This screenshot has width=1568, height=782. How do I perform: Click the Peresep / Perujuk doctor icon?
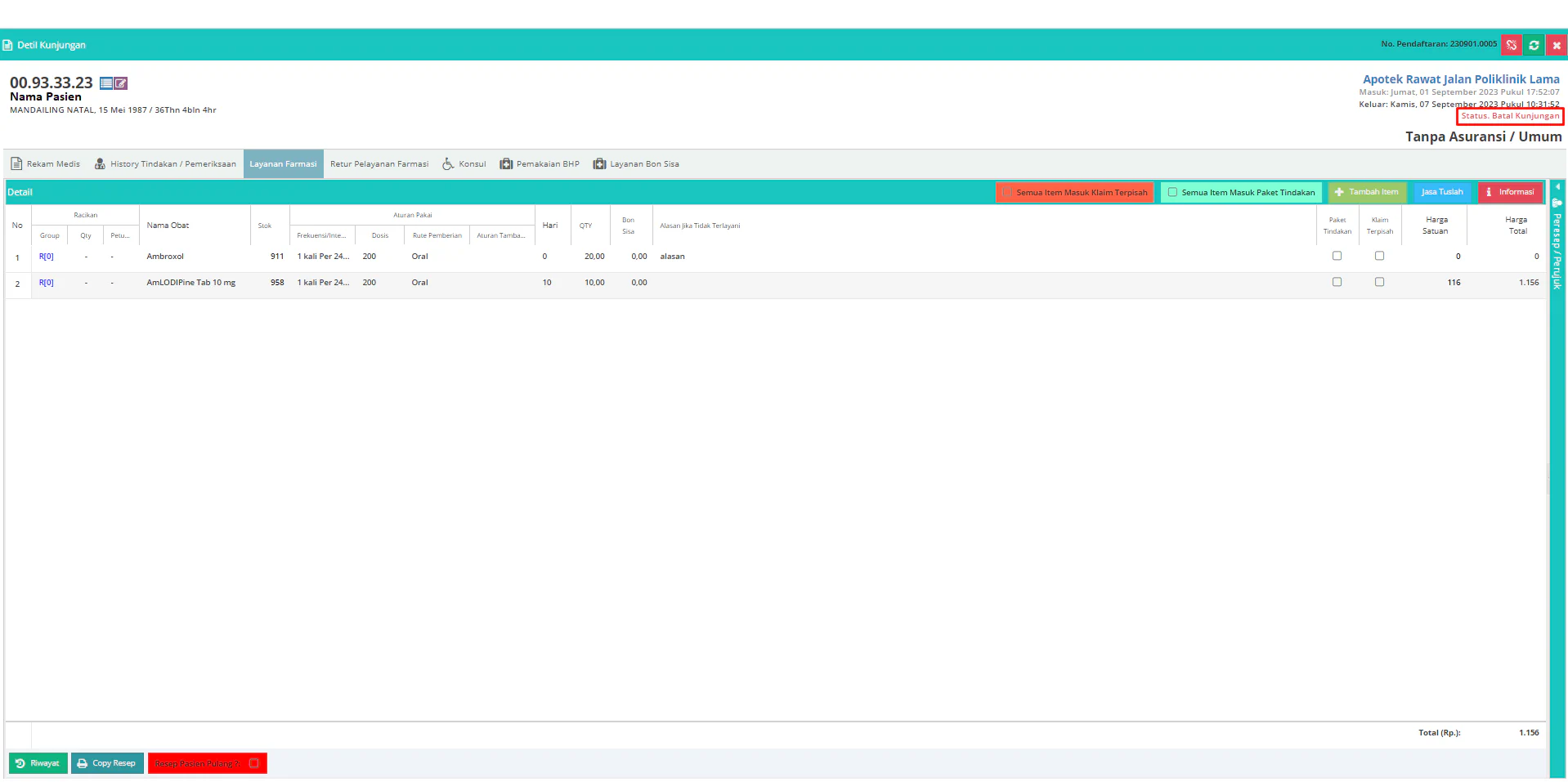coord(1557,203)
